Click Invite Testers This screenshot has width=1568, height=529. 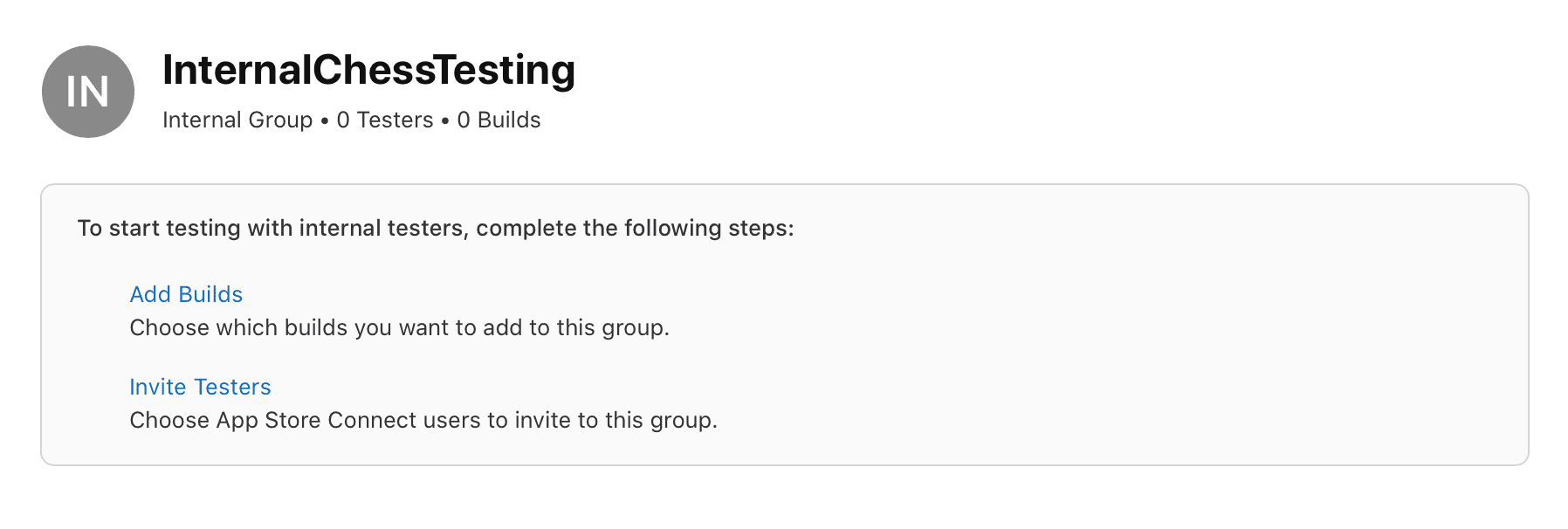point(200,387)
